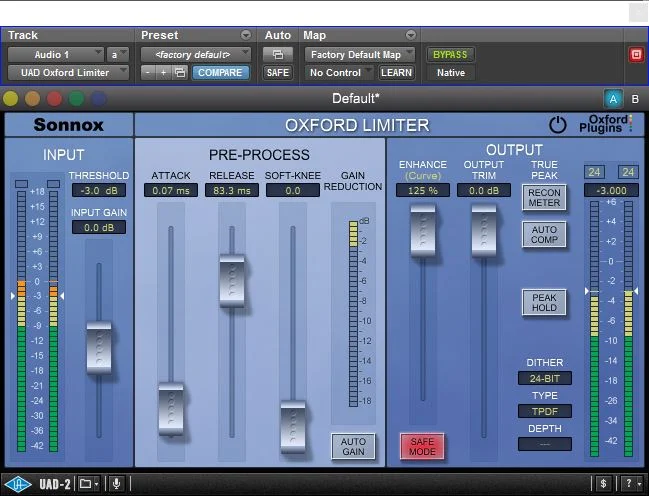Click the blue round button in the Default title bar
Image resolution: width=649 pixels, height=496 pixels.
pyautogui.click(x=98, y=99)
